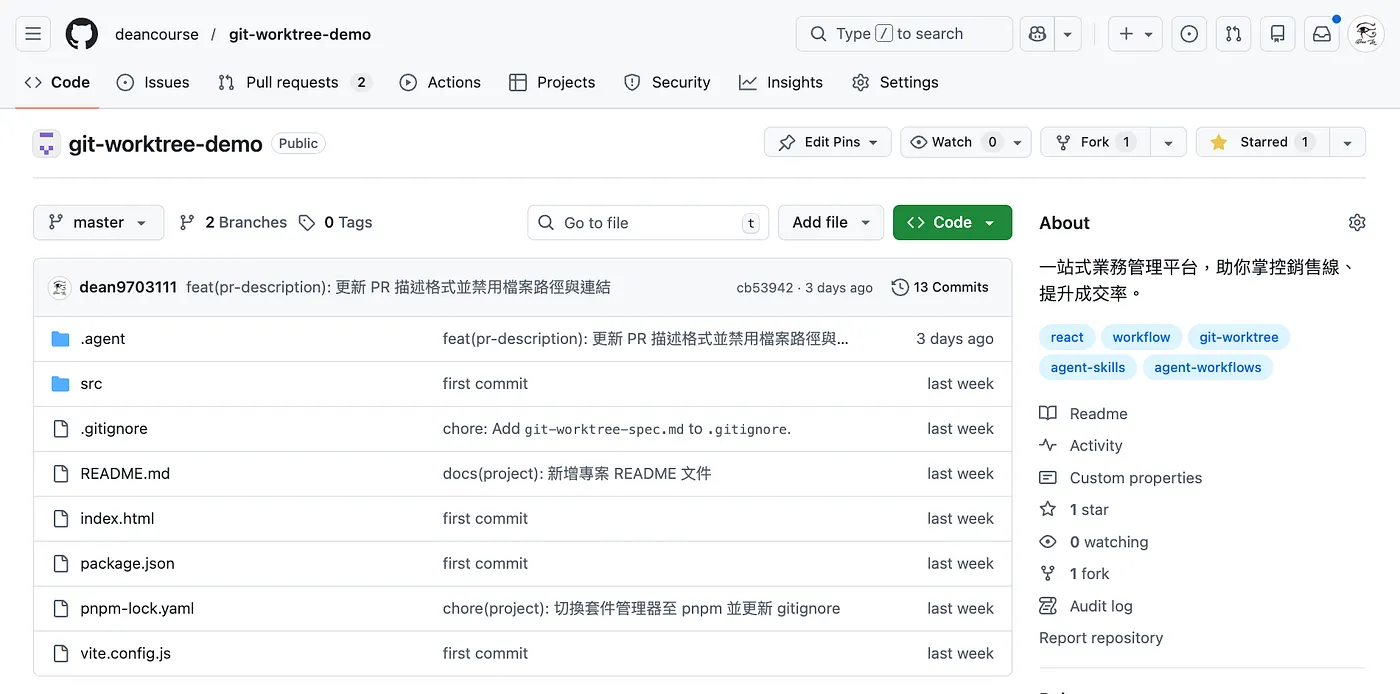
Task: Switch to the Security tab
Action: tap(667, 82)
